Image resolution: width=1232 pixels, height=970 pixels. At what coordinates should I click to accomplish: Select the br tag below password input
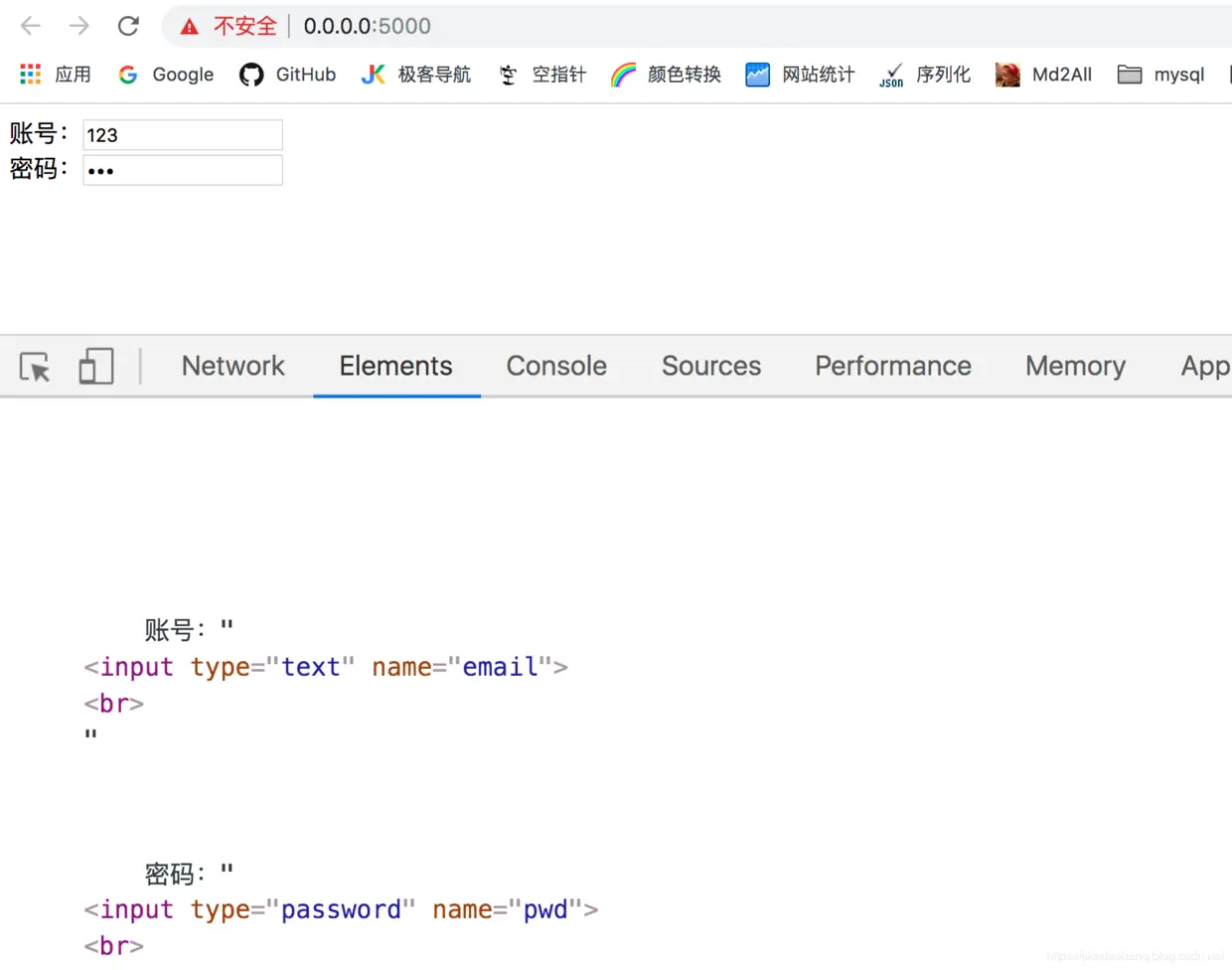point(114,946)
